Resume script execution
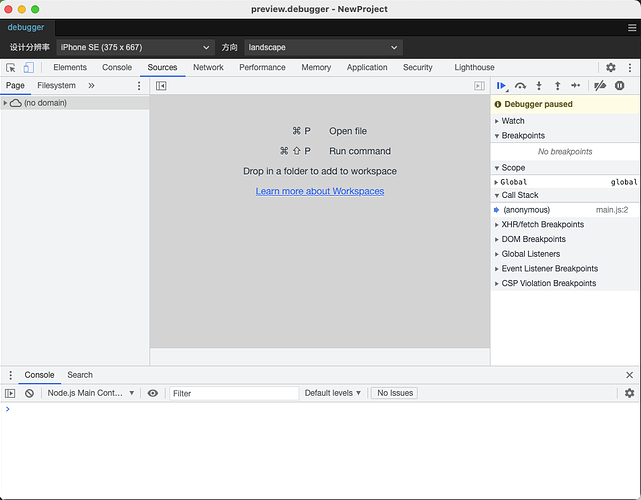This screenshot has width=641, height=500. [x=501, y=86]
